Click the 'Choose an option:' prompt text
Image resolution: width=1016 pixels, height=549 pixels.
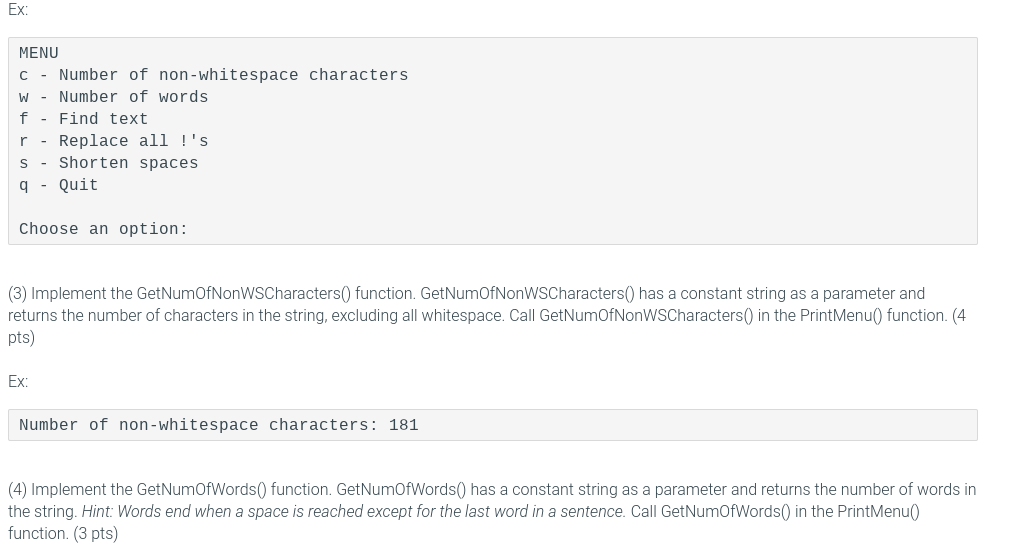coord(103,229)
